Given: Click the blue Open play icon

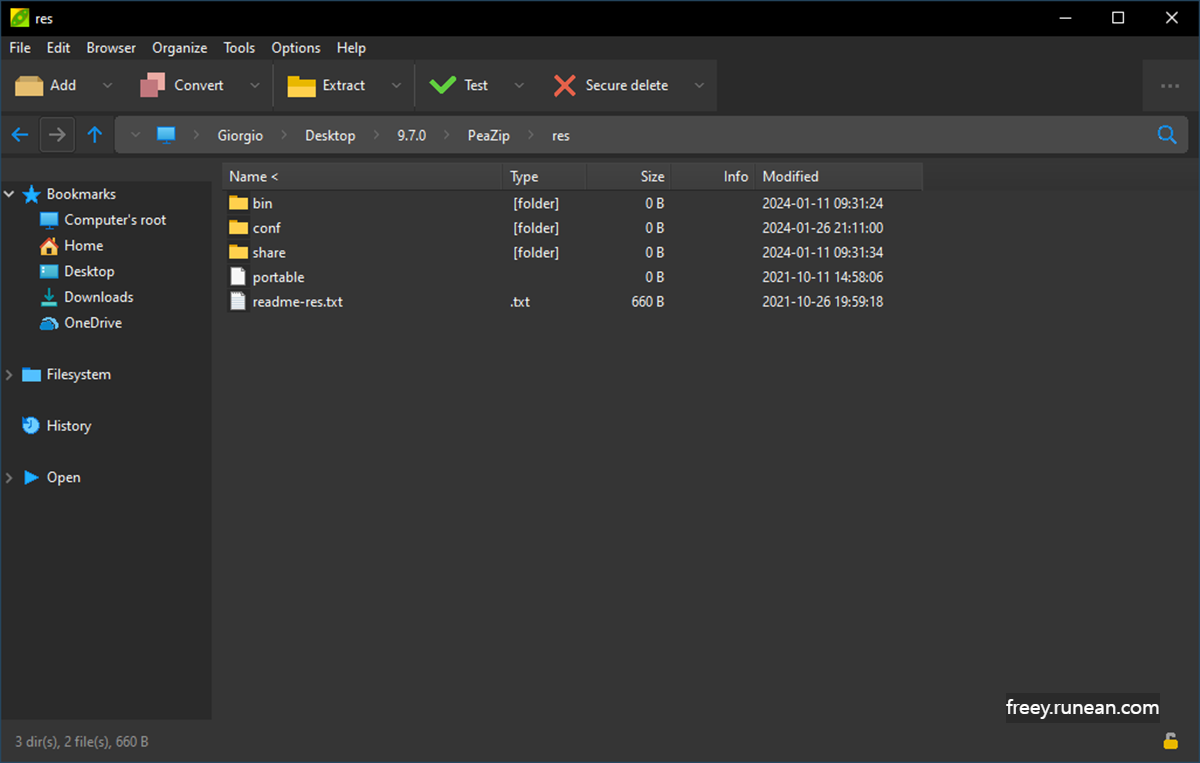Looking at the screenshot, I should [x=31, y=478].
